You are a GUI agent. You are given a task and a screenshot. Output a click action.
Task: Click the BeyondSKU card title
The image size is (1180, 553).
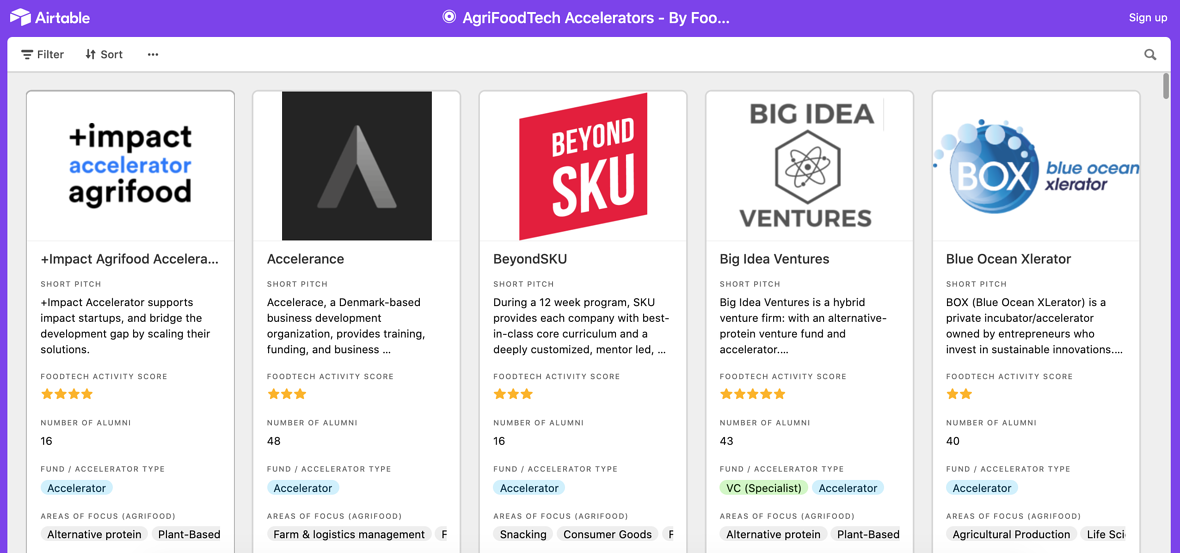(530, 259)
